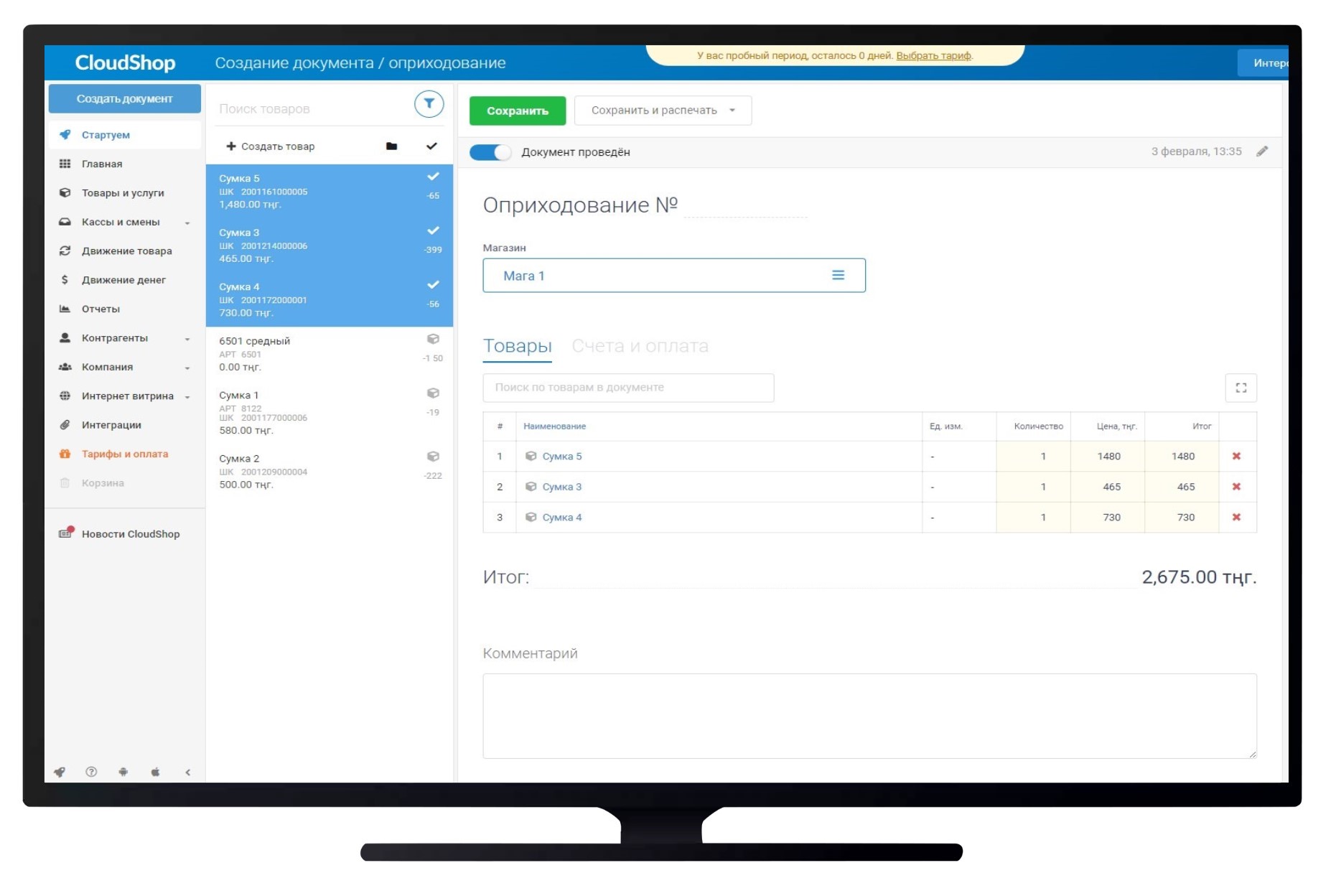Click into the Комментарий text area
Screen dimensions: 1336x896
tap(869, 715)
